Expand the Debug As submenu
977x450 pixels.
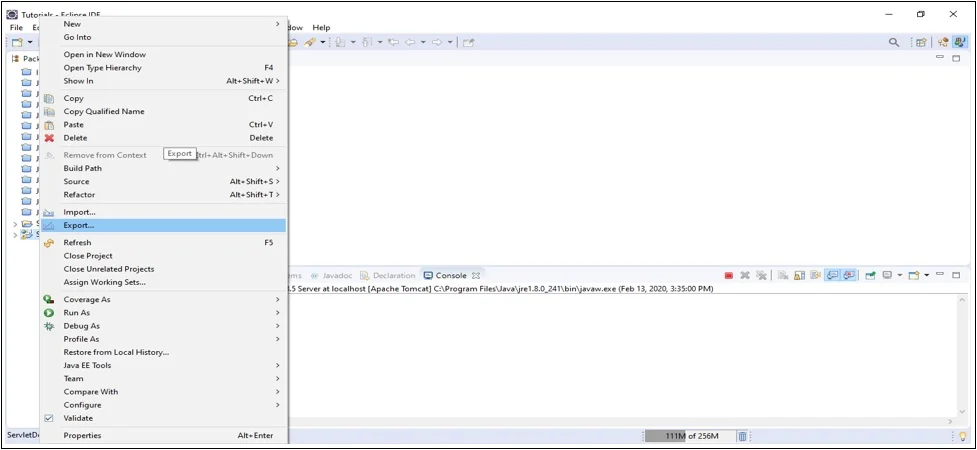click(162, 326)
